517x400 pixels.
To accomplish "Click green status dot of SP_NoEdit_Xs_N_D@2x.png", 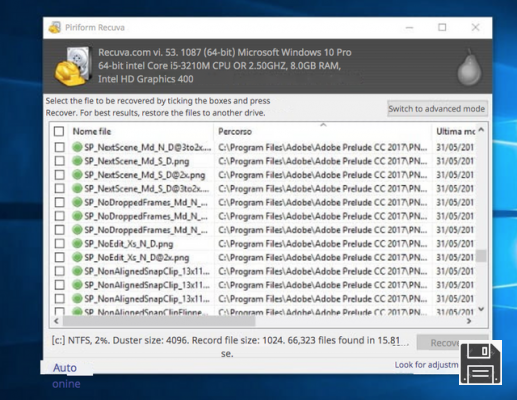I will pyautogui.click(x=77, y=257).
